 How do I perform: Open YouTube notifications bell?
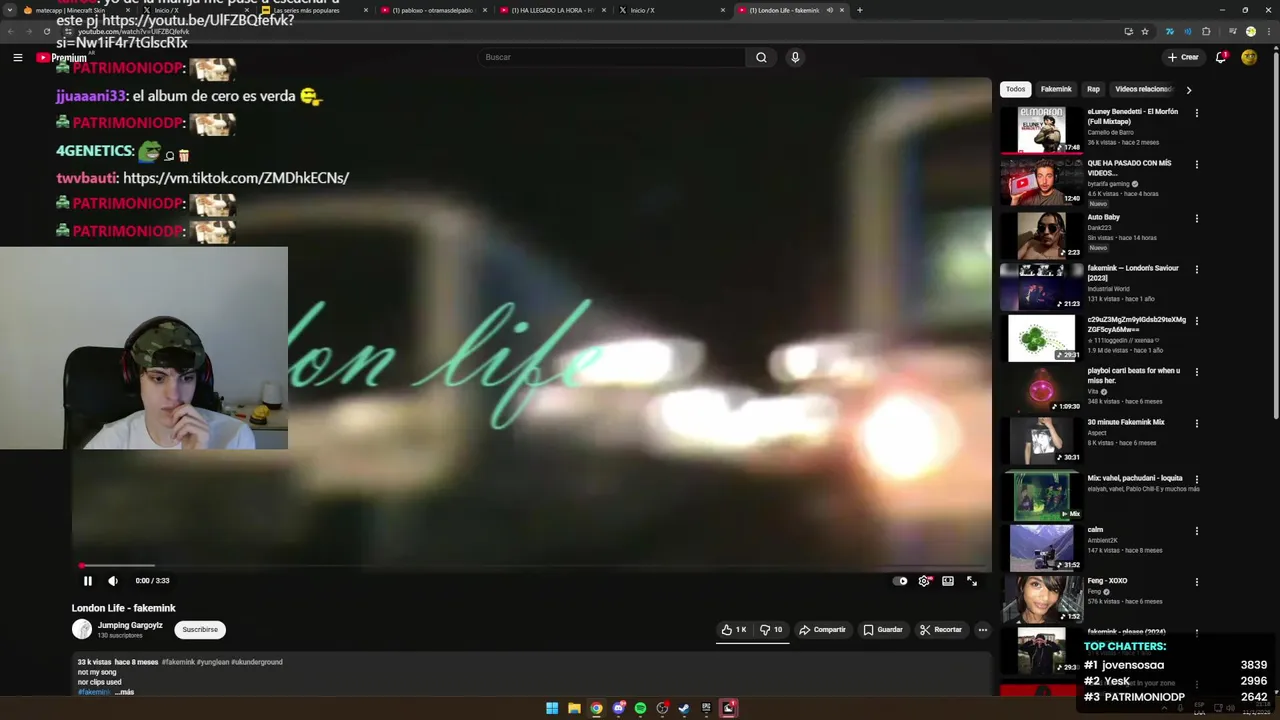pos(1221,57)
